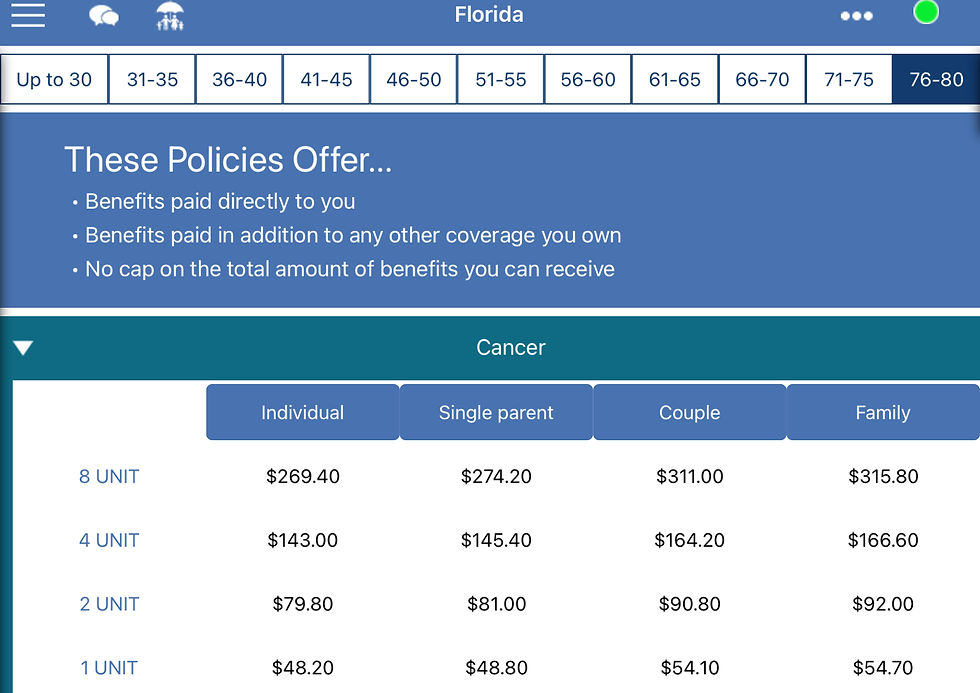Select the Up to 30 age tab

tap(54, 80)
